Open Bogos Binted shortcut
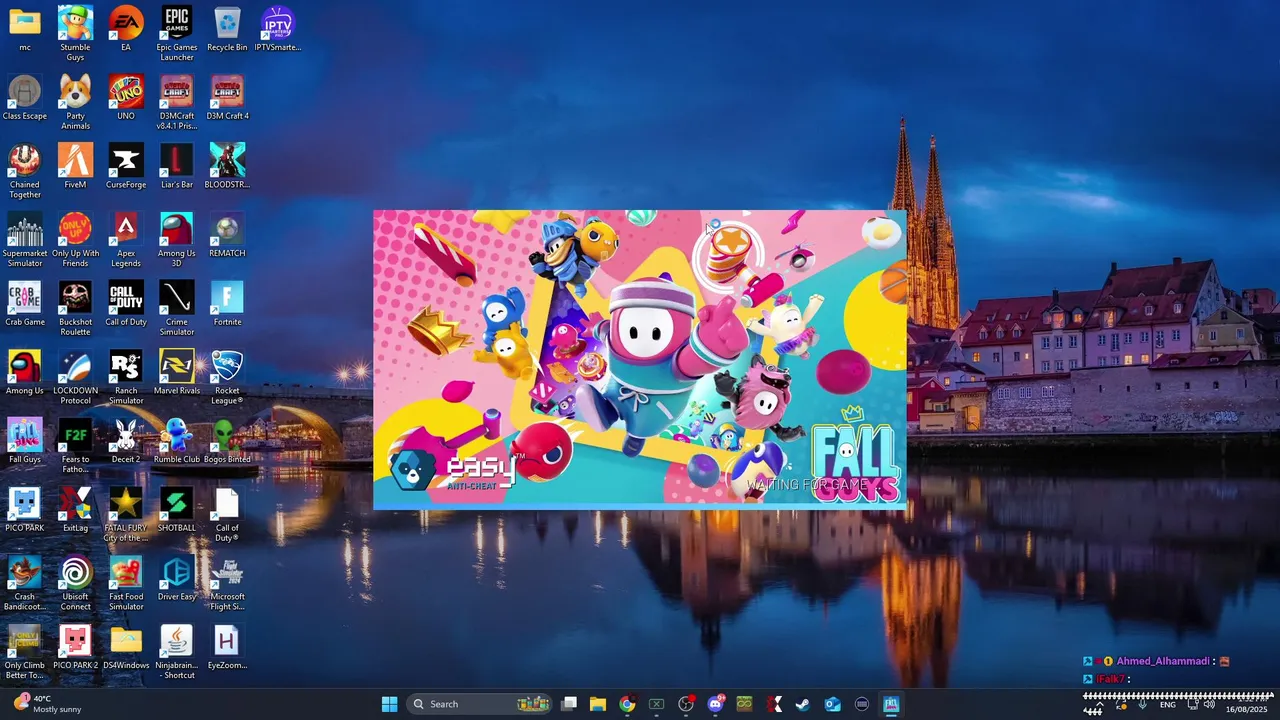1280x720 pixels. pos(227,442)
